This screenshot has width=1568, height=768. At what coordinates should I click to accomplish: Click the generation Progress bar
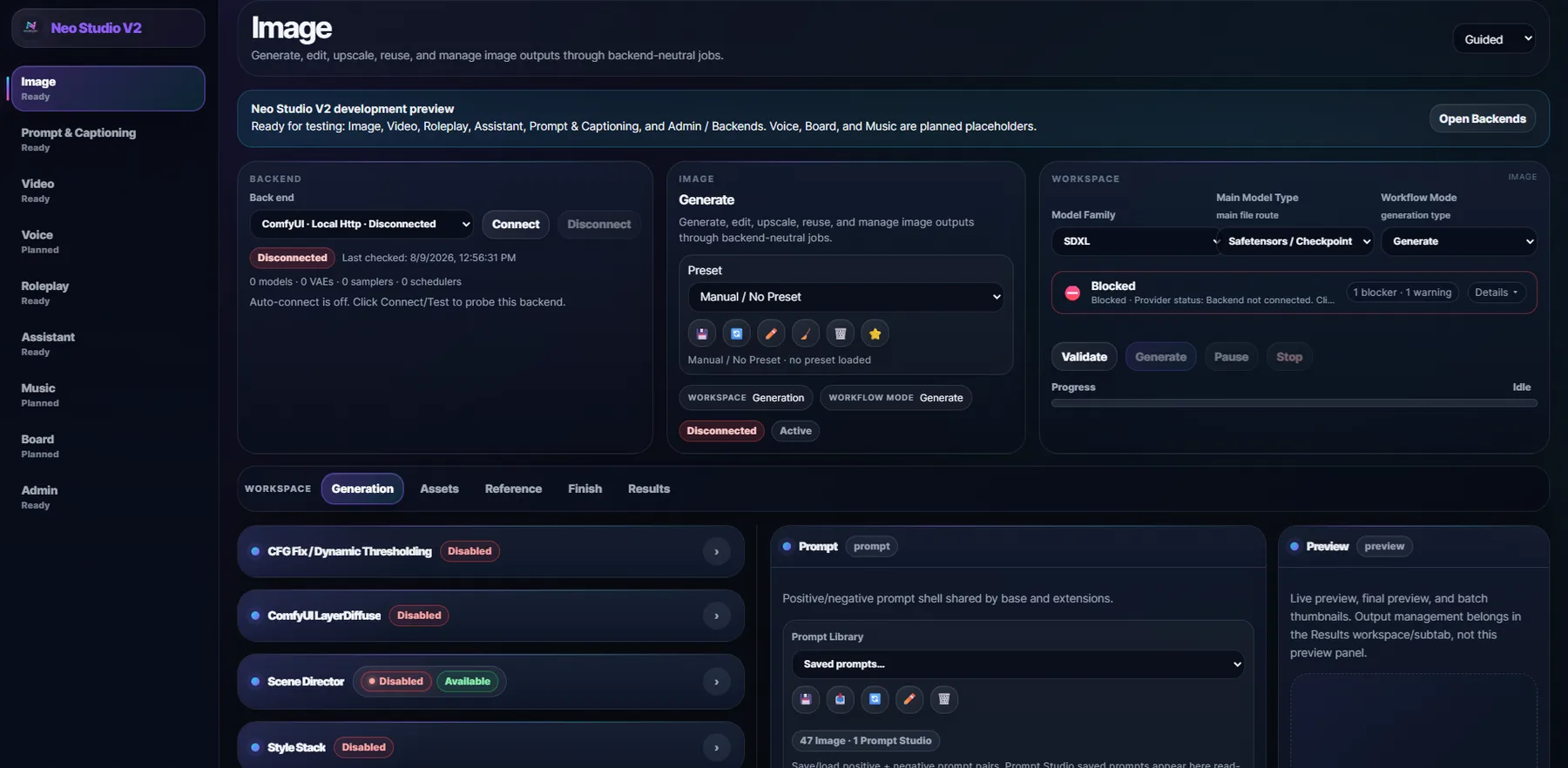(1294, 403)
